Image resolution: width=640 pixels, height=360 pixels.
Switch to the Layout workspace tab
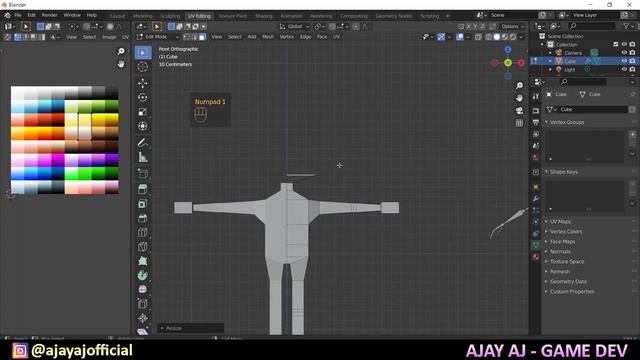coord(118,16)
